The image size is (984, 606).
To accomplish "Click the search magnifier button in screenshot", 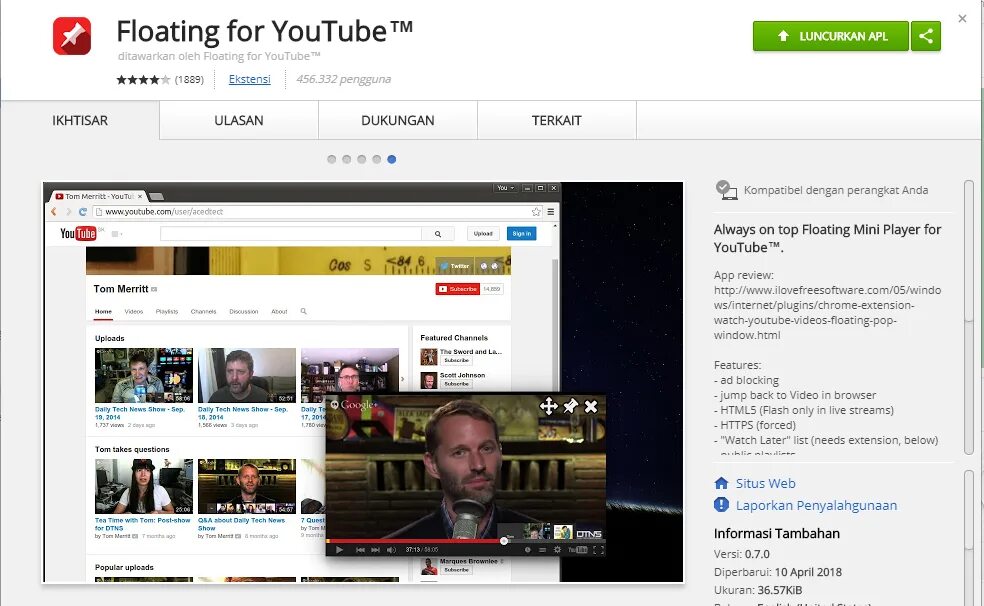I will (x=438, y=233).
